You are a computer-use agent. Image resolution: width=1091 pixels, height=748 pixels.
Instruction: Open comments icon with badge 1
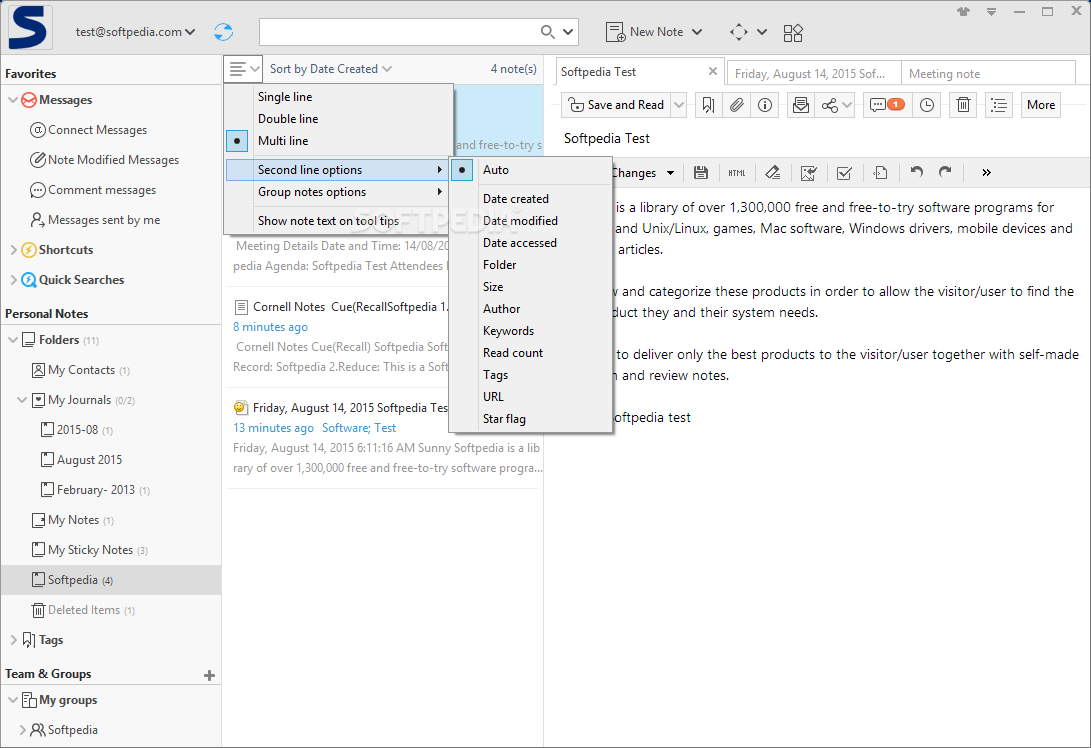(x=887, y=105)
